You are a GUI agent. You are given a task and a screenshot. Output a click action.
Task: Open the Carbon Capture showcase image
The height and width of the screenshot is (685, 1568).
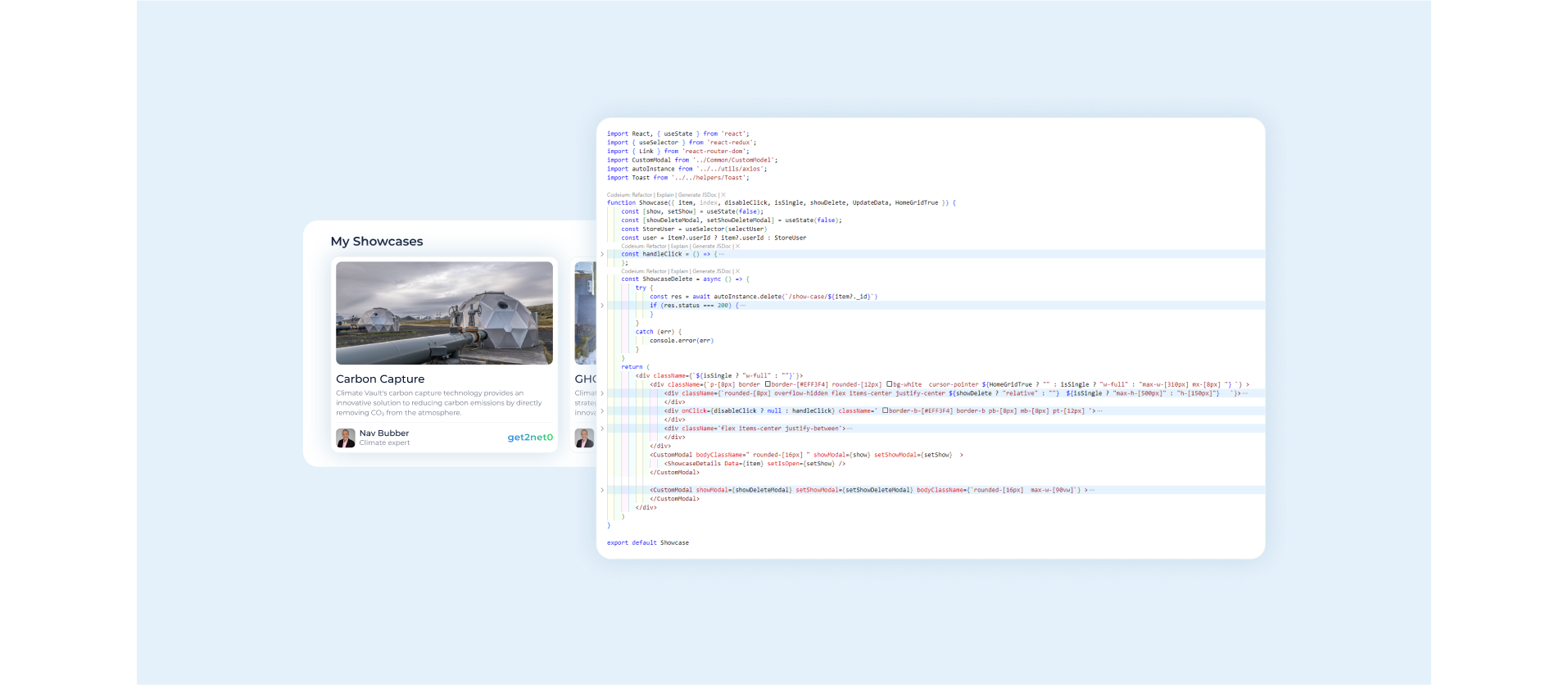[x=444, y=313]
